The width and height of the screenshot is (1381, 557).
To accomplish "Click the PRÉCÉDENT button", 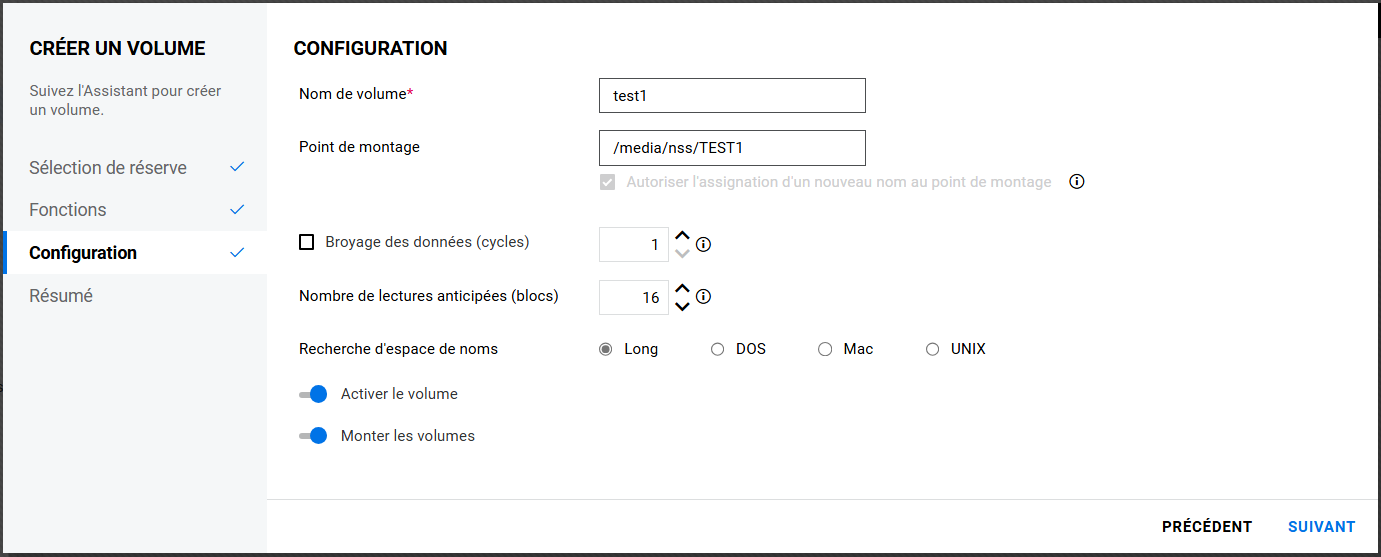I will point(1206,527).
